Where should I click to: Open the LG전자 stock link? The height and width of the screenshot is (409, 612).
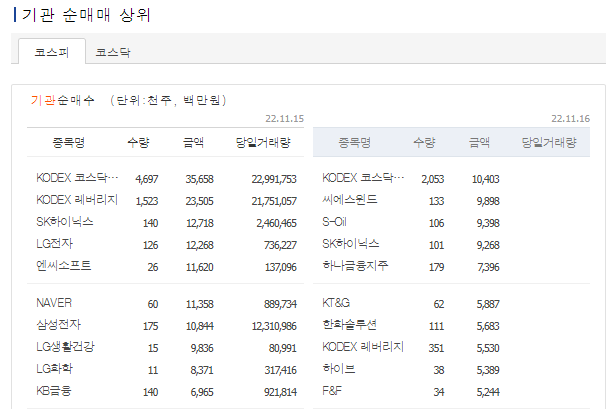(x=54, y=244)
